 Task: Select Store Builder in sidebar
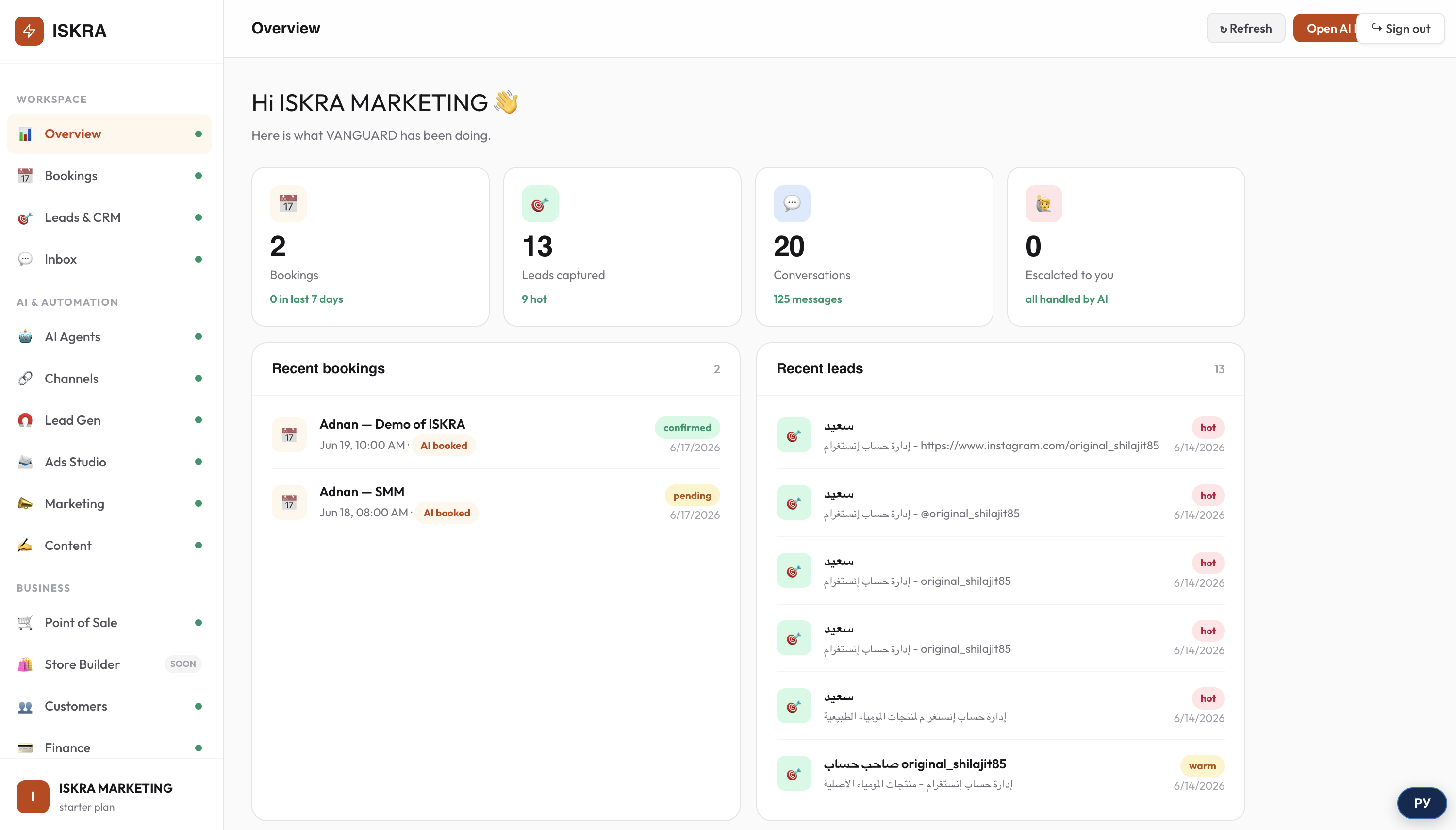(x=109, y=664)
